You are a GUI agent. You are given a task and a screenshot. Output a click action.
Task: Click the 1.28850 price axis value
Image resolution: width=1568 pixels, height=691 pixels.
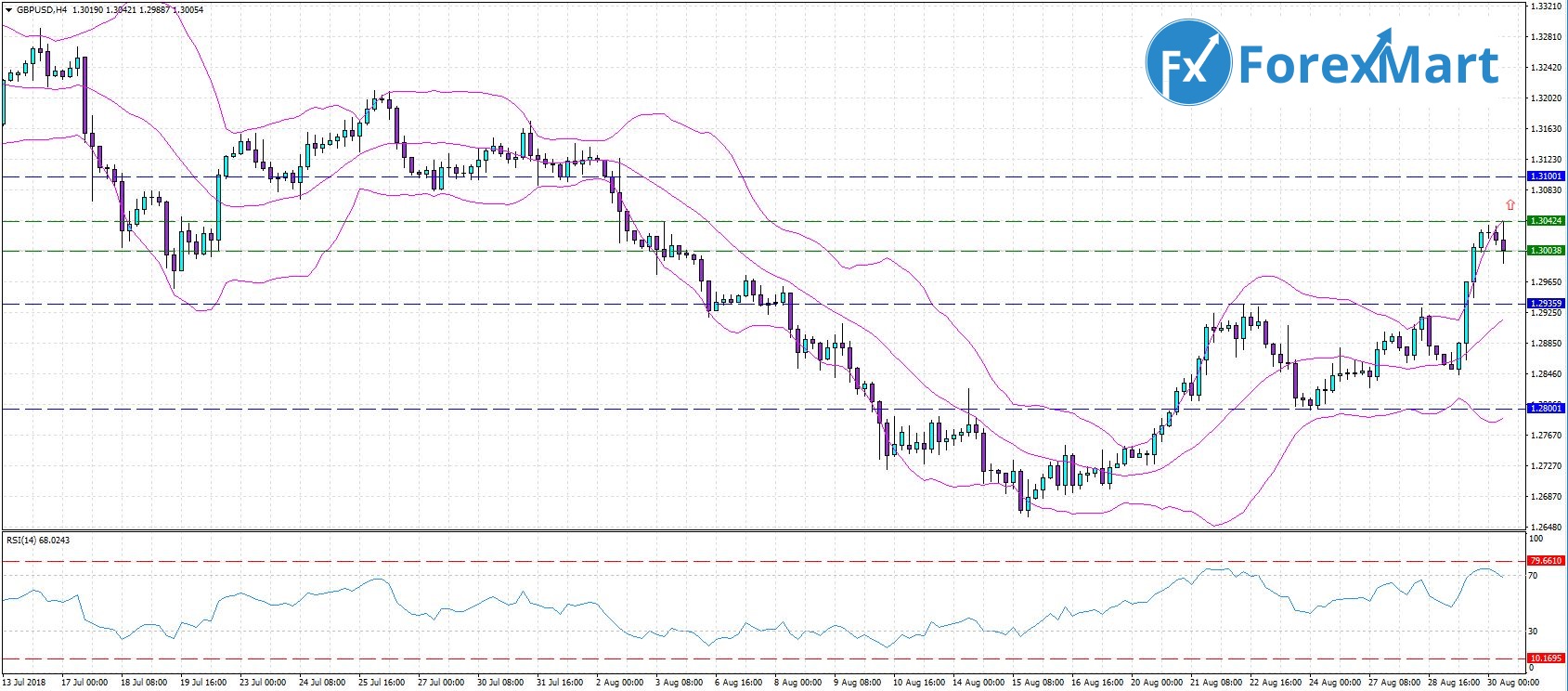point(1544,344)
